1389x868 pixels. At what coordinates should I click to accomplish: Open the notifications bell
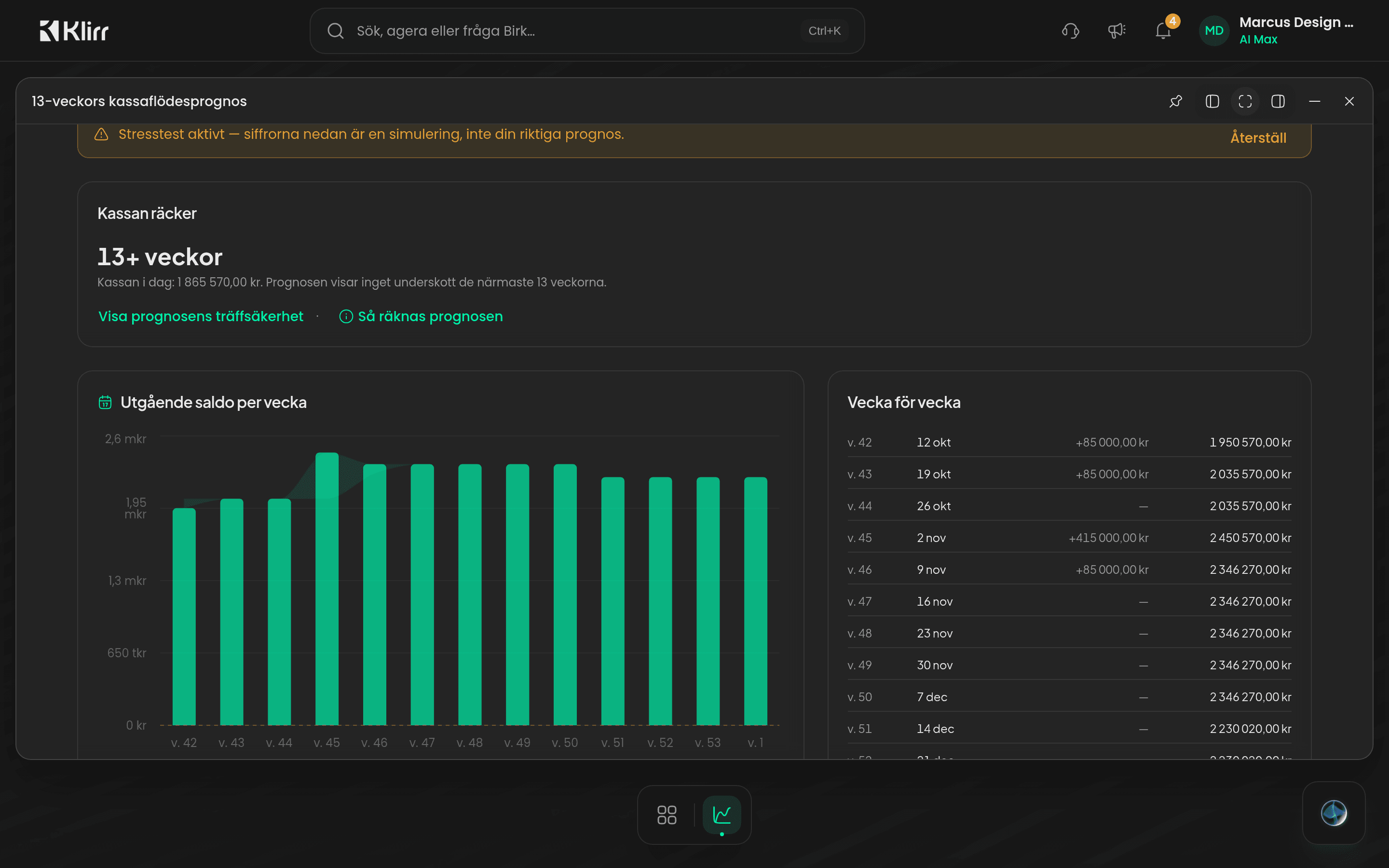tap(1163, 31)
